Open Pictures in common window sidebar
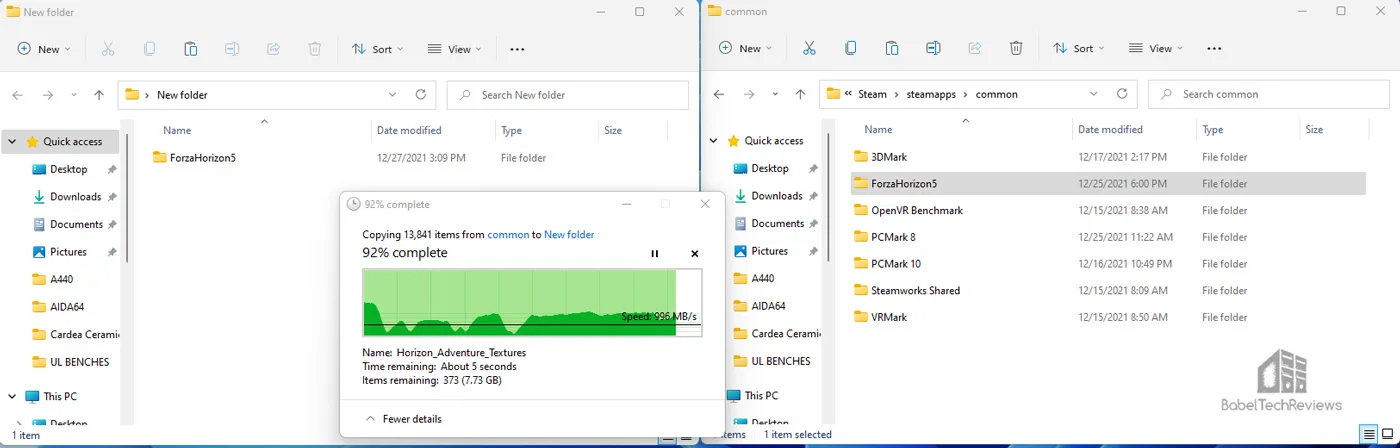 [x=760, y=251]
